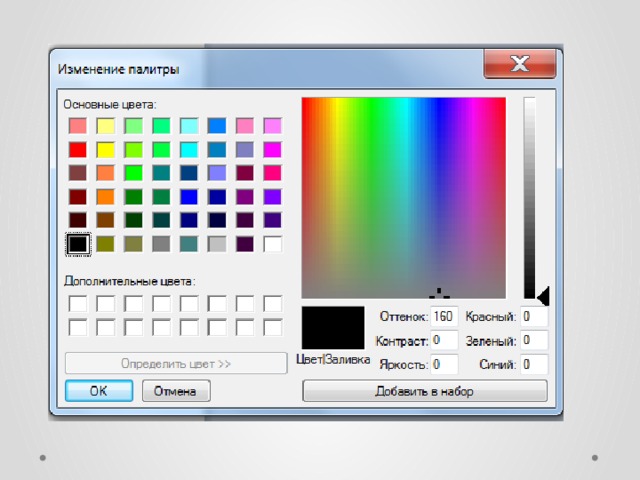640x480 pixels.
Task: Click Добавить в набор button
Action: coord(424,392)
